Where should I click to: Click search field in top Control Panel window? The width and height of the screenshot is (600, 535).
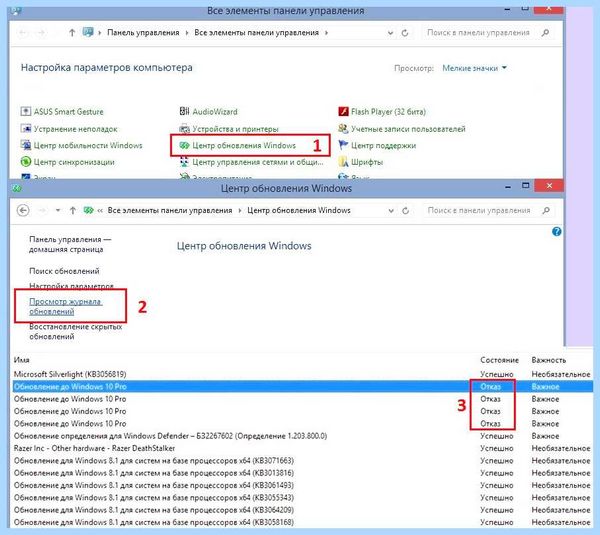coord(481,33)
